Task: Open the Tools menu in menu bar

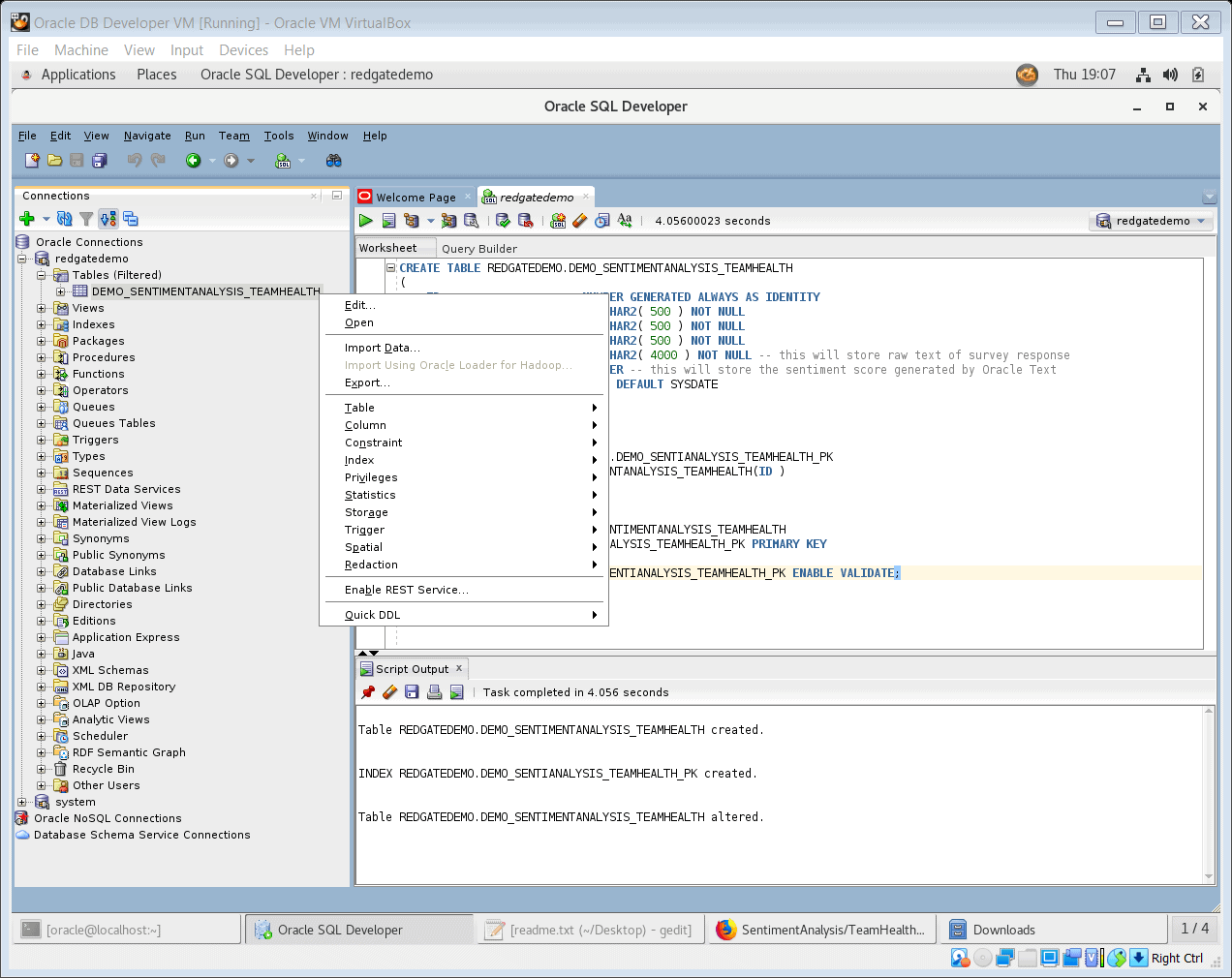Action: point(279,136)
